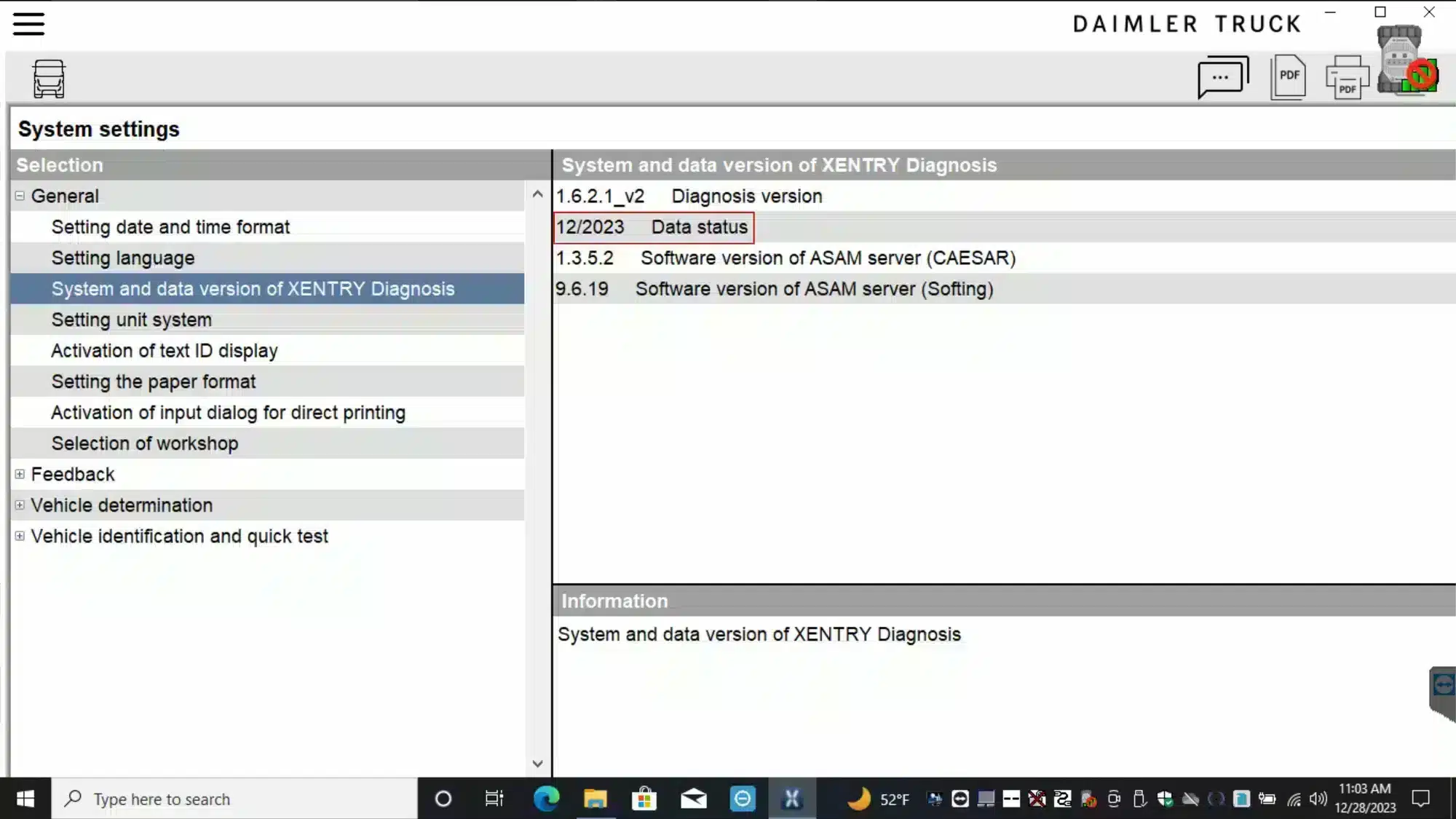Click the scroll up arrow in Selection panel

[x=537, y=194]
